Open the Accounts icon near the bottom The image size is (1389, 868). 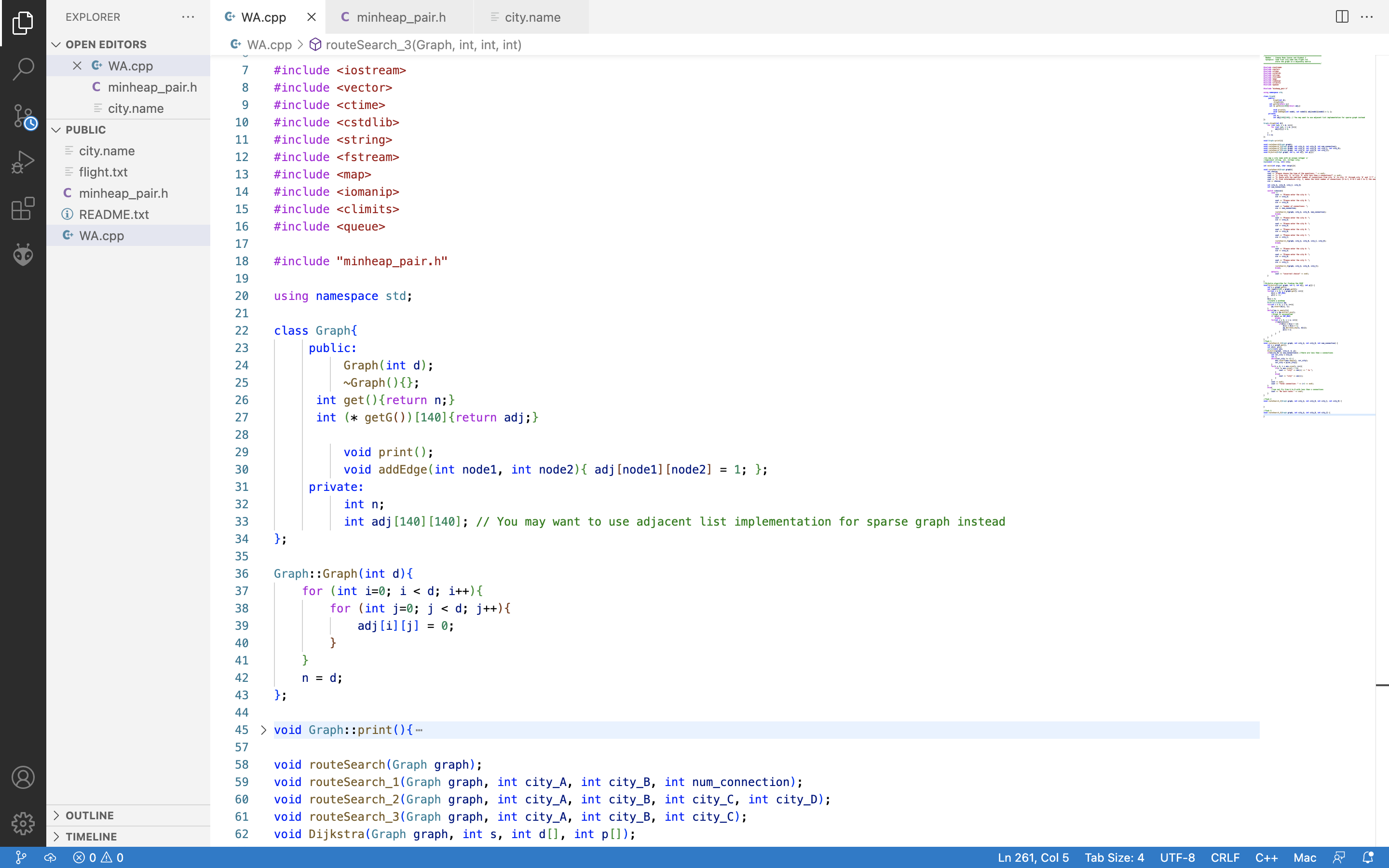pyautogui.click(x=23, y=777)
